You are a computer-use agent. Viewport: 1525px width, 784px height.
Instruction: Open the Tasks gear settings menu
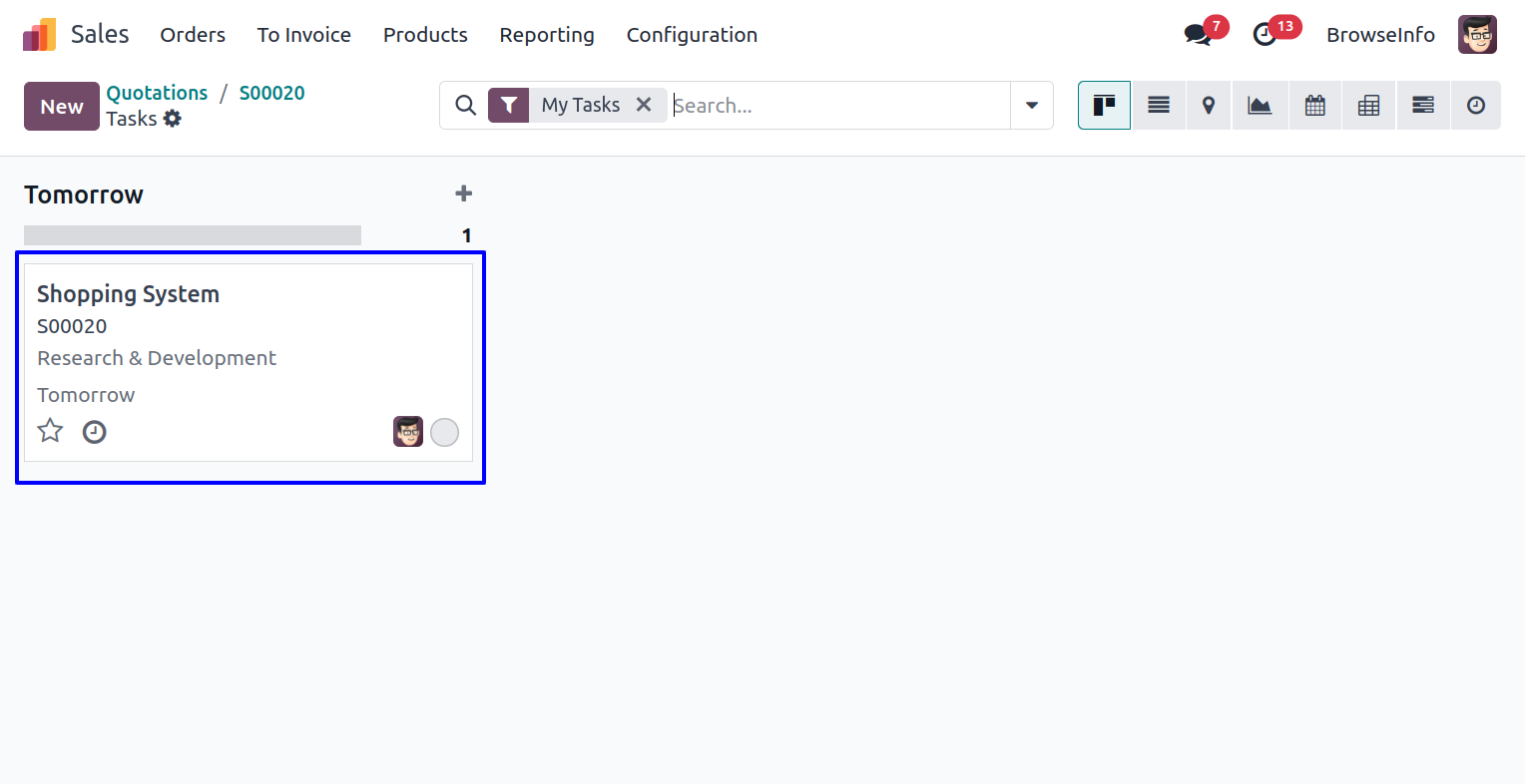pos(173,119)
